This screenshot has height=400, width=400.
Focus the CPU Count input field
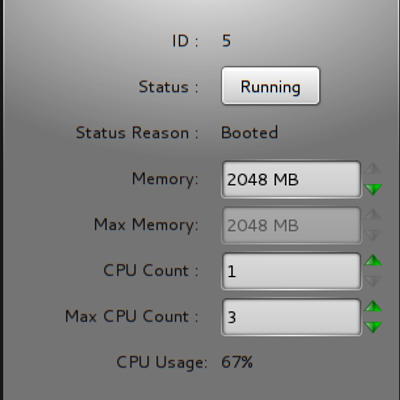(291, 271)
